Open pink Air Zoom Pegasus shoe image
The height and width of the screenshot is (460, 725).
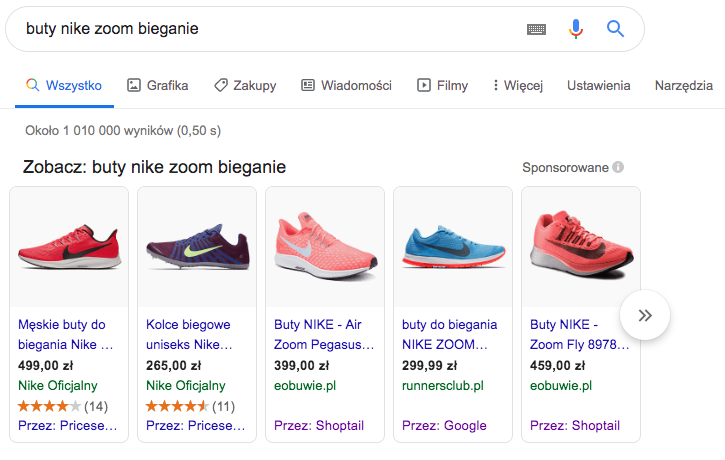325,247
